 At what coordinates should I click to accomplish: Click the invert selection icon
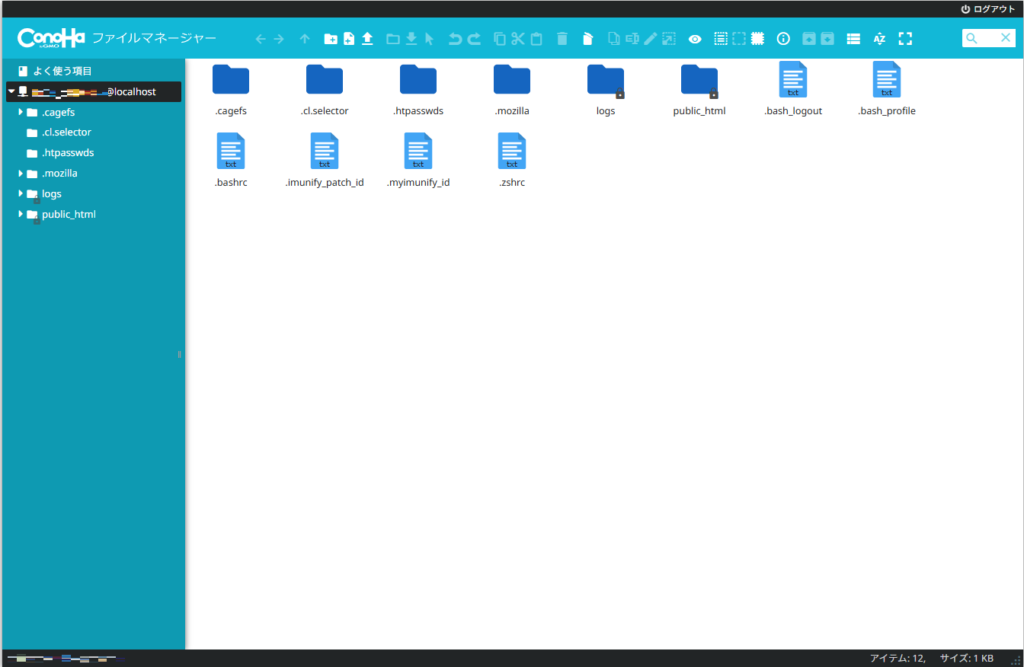tap(758, 39)
